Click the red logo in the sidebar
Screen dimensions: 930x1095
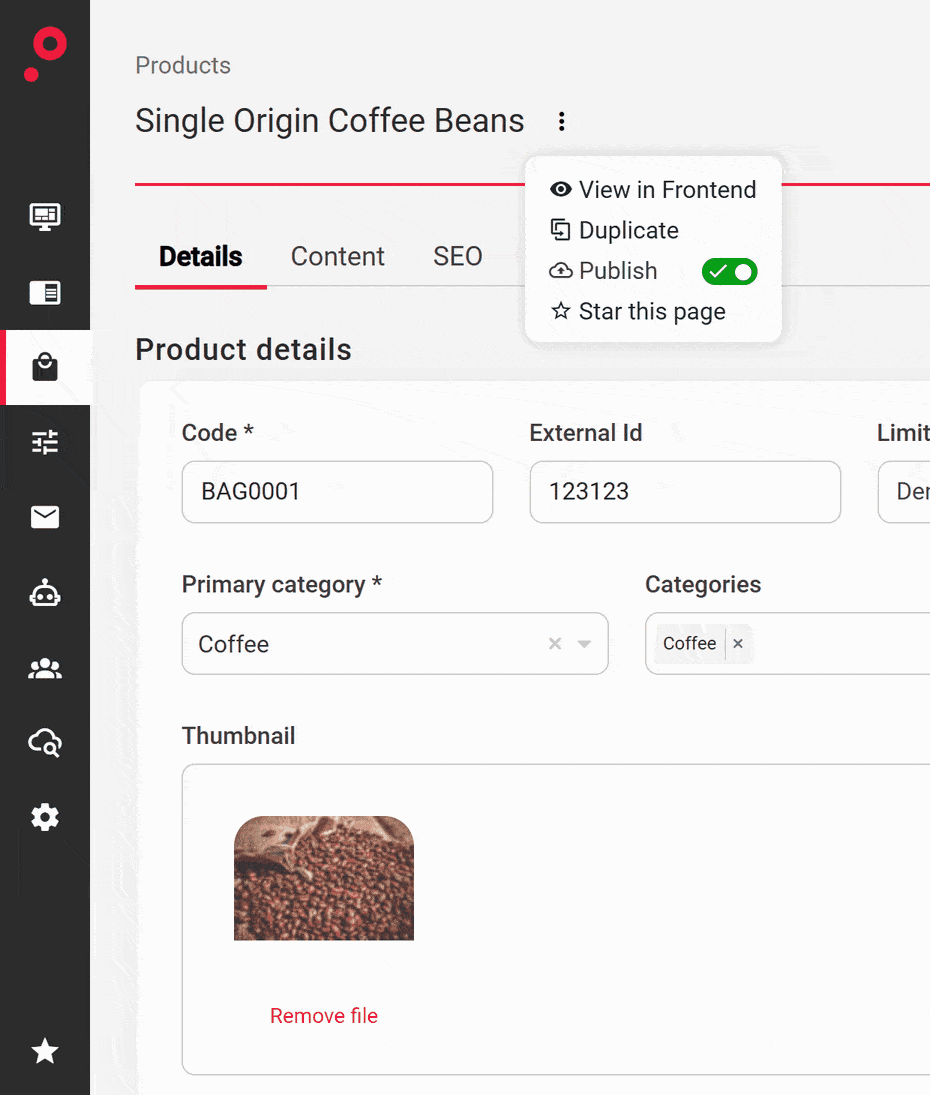[x=45, y=54]
